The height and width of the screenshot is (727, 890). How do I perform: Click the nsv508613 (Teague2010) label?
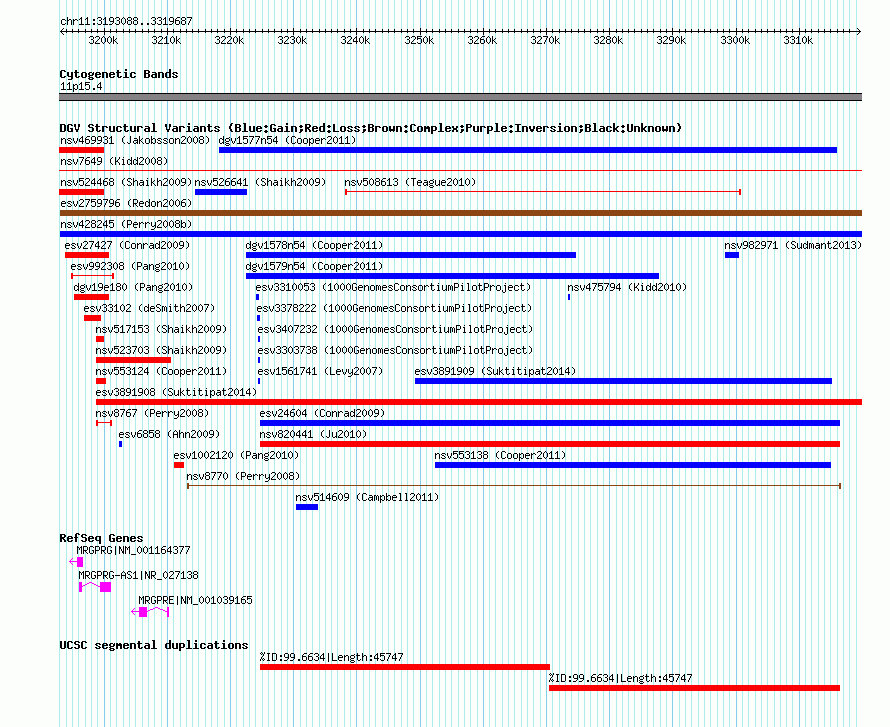[410, 182]
